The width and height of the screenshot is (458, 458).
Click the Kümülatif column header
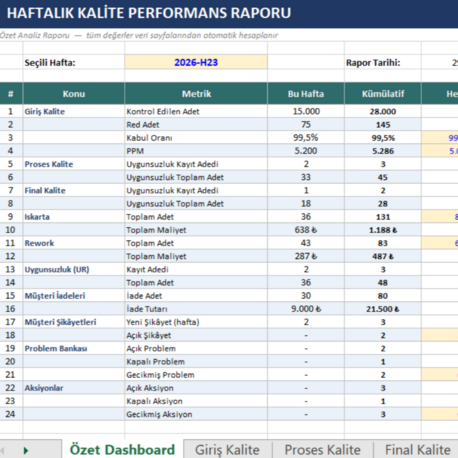point(383,94)
